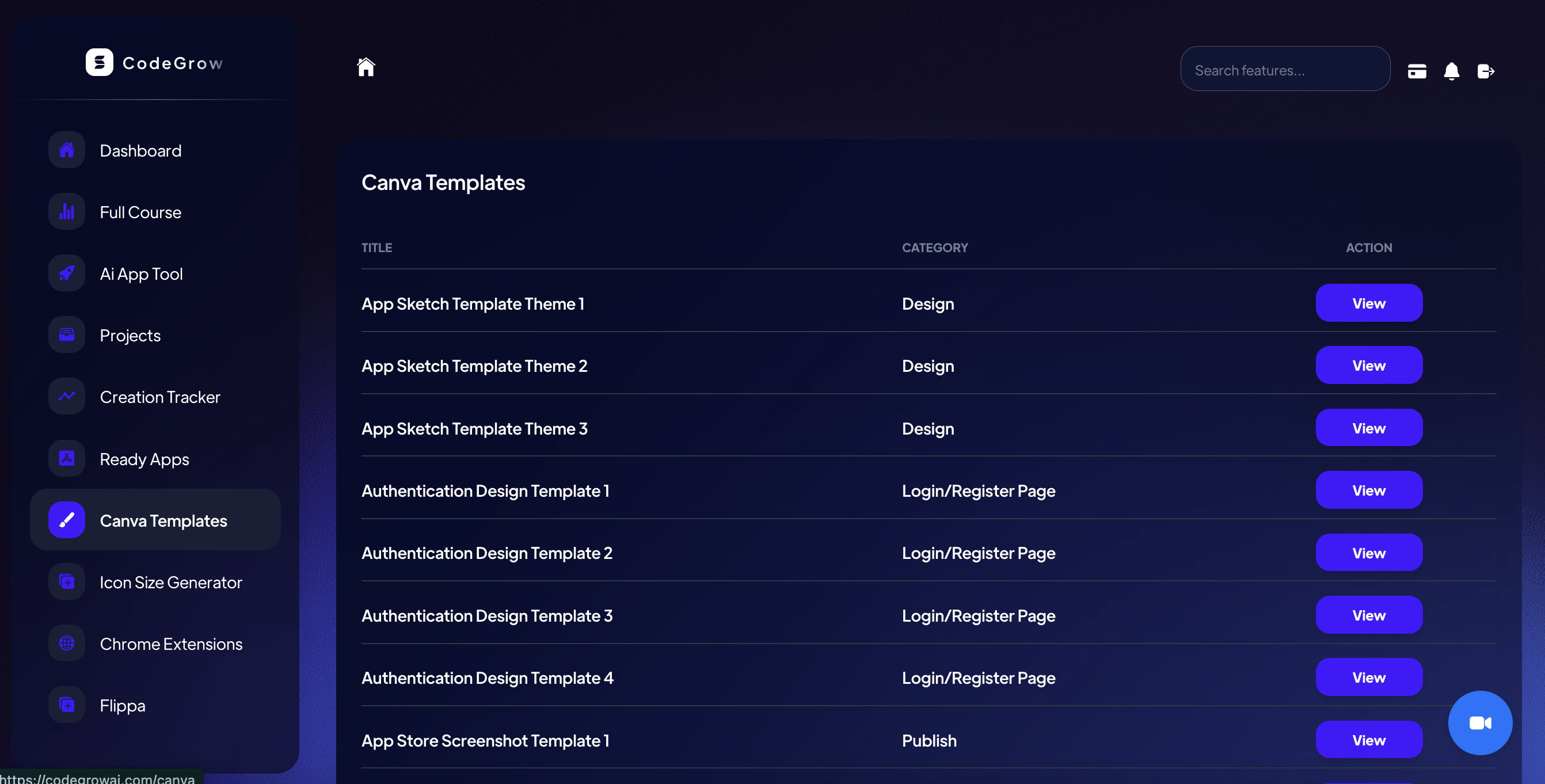View App Store Screenshot Template 1
This screenshot has height=784, width=1545.
click(x=1369, y=740)
